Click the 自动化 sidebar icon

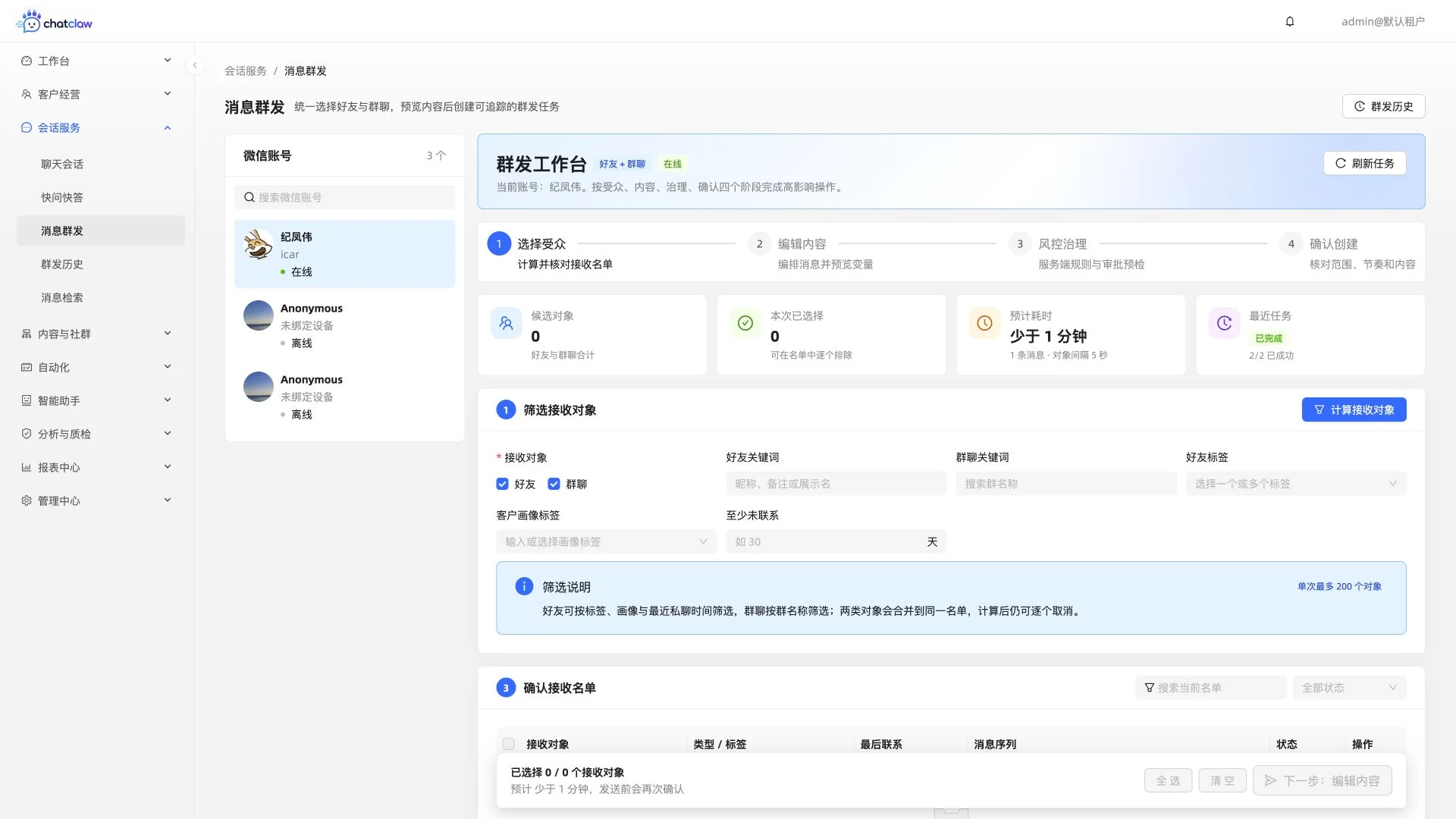(x=27, y=367)
